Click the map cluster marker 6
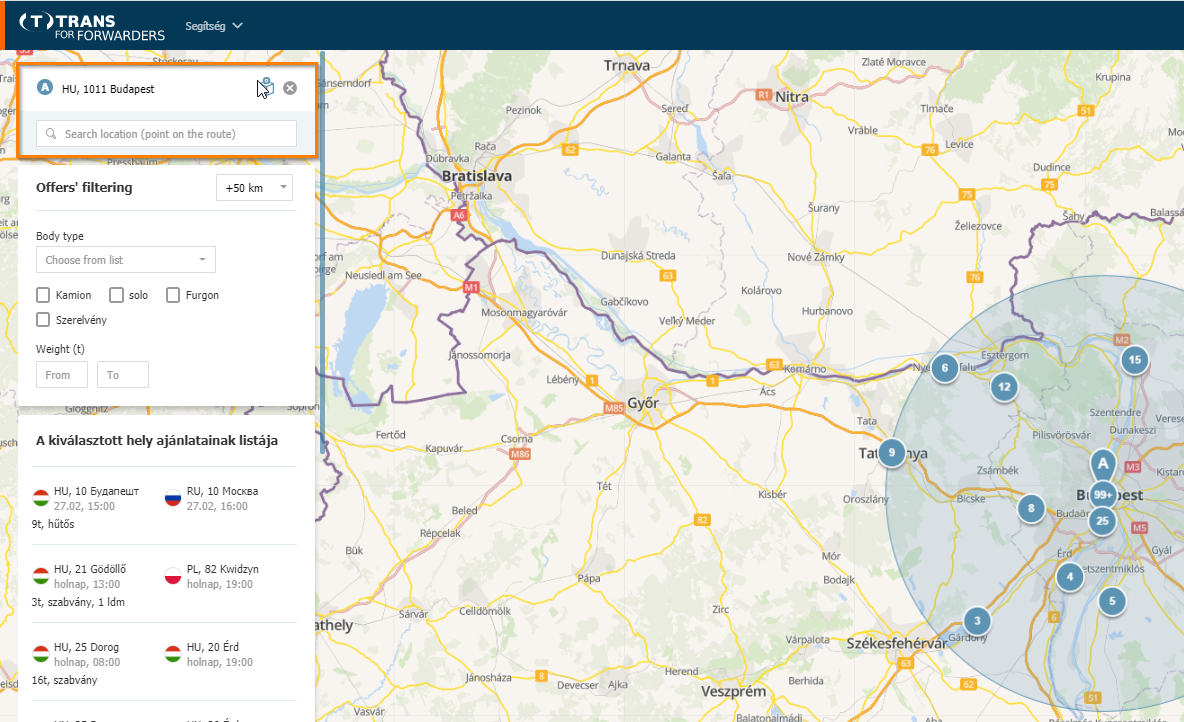This screenshot has height=722, width=1184. coord(945,368)
